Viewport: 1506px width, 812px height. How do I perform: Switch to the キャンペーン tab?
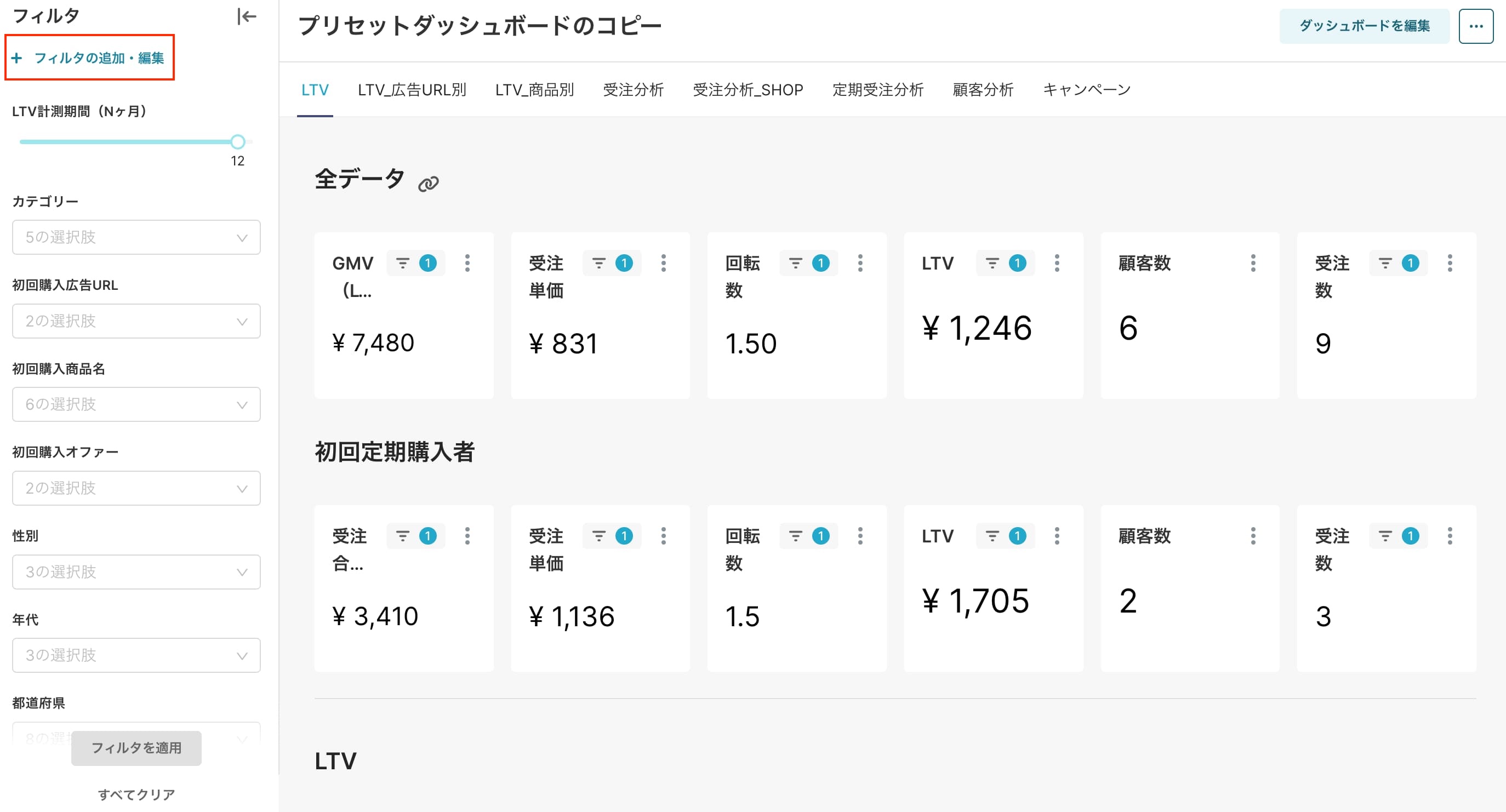(1087, 90)
